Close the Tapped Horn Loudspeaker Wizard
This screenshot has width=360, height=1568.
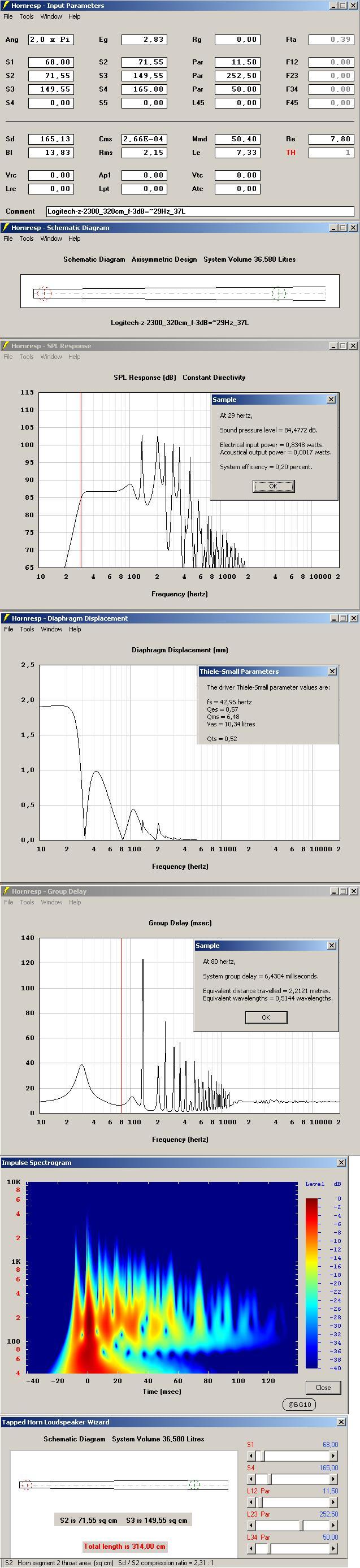341,1422
